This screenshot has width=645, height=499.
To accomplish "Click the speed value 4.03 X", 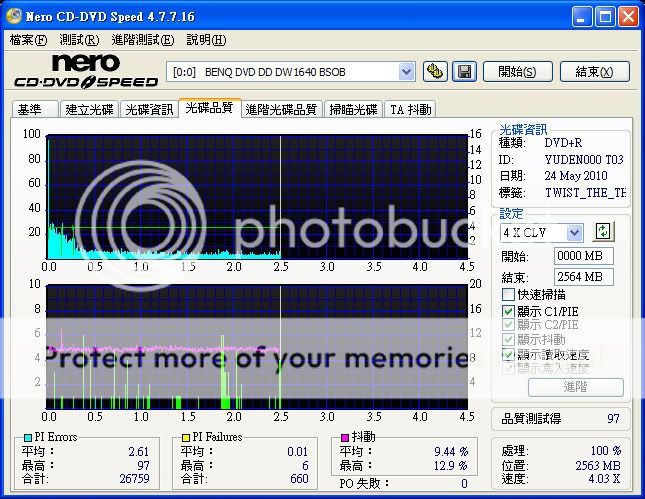I will (x=604, y=478).
